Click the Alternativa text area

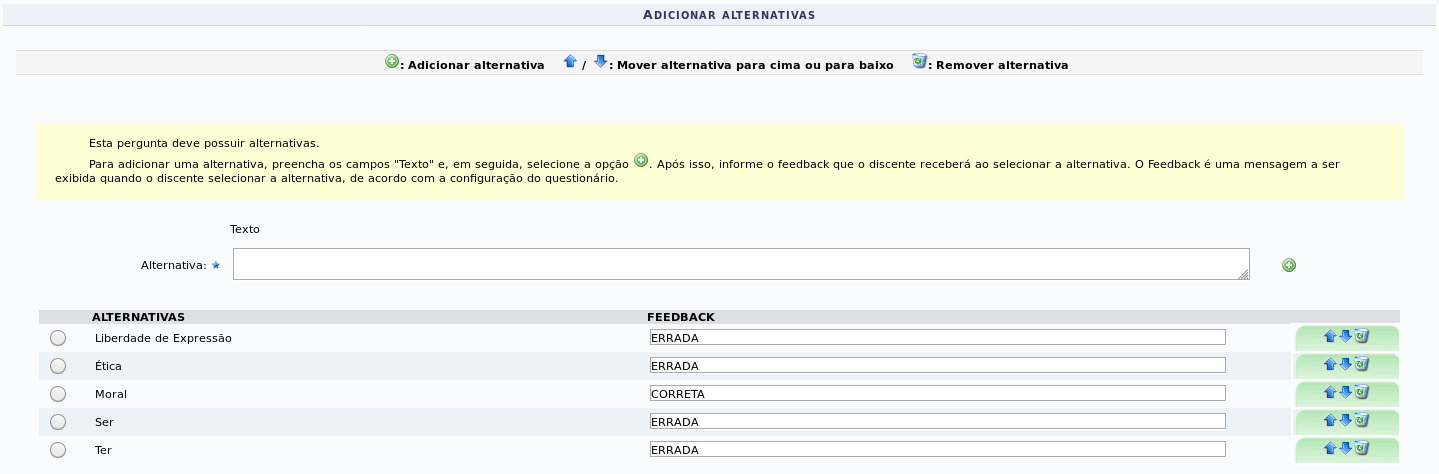pos(740,264)
